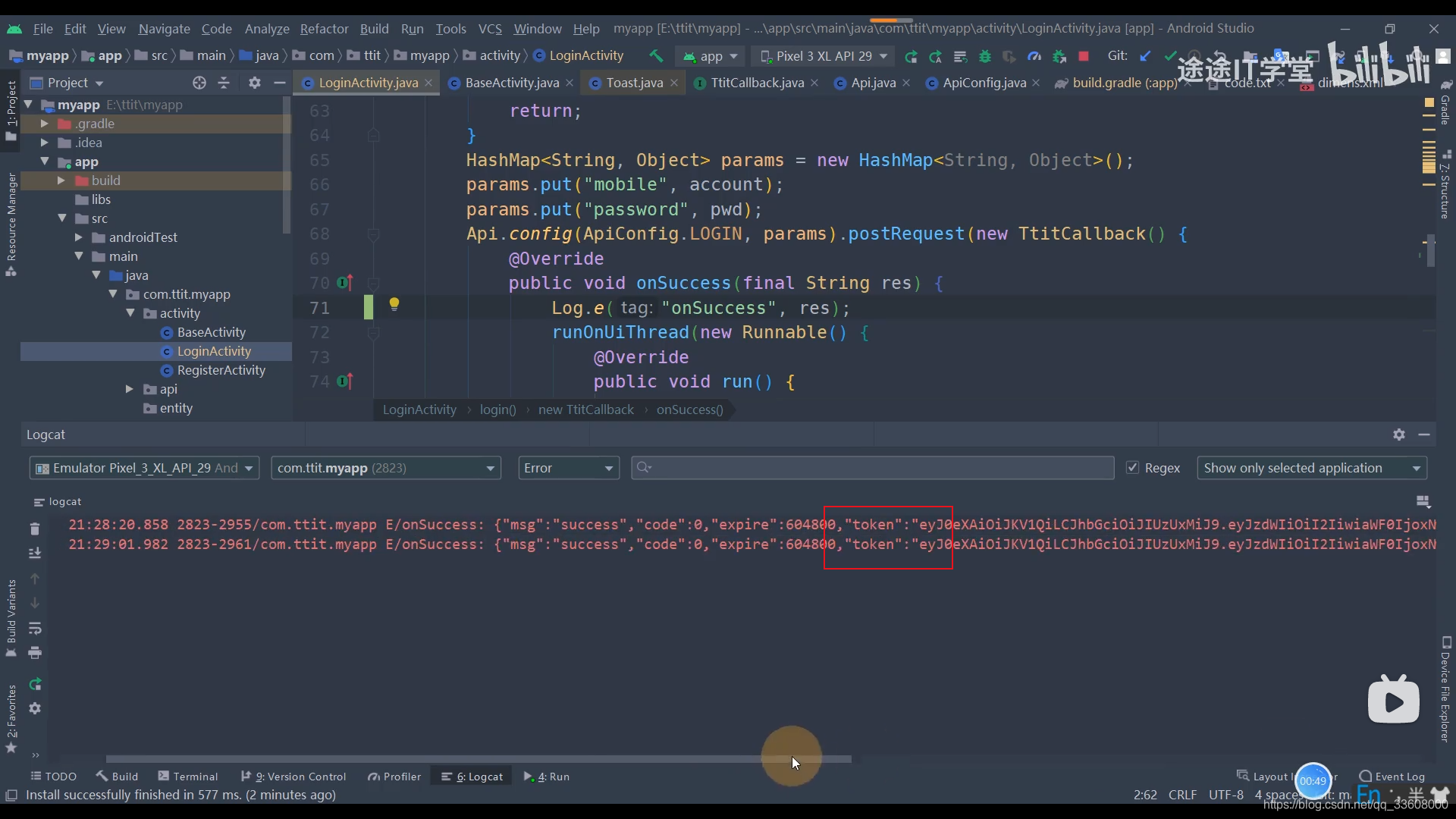This screenshot has width=1456, height=819.
Task: Open the VCS menu
Action: point(490,28)
